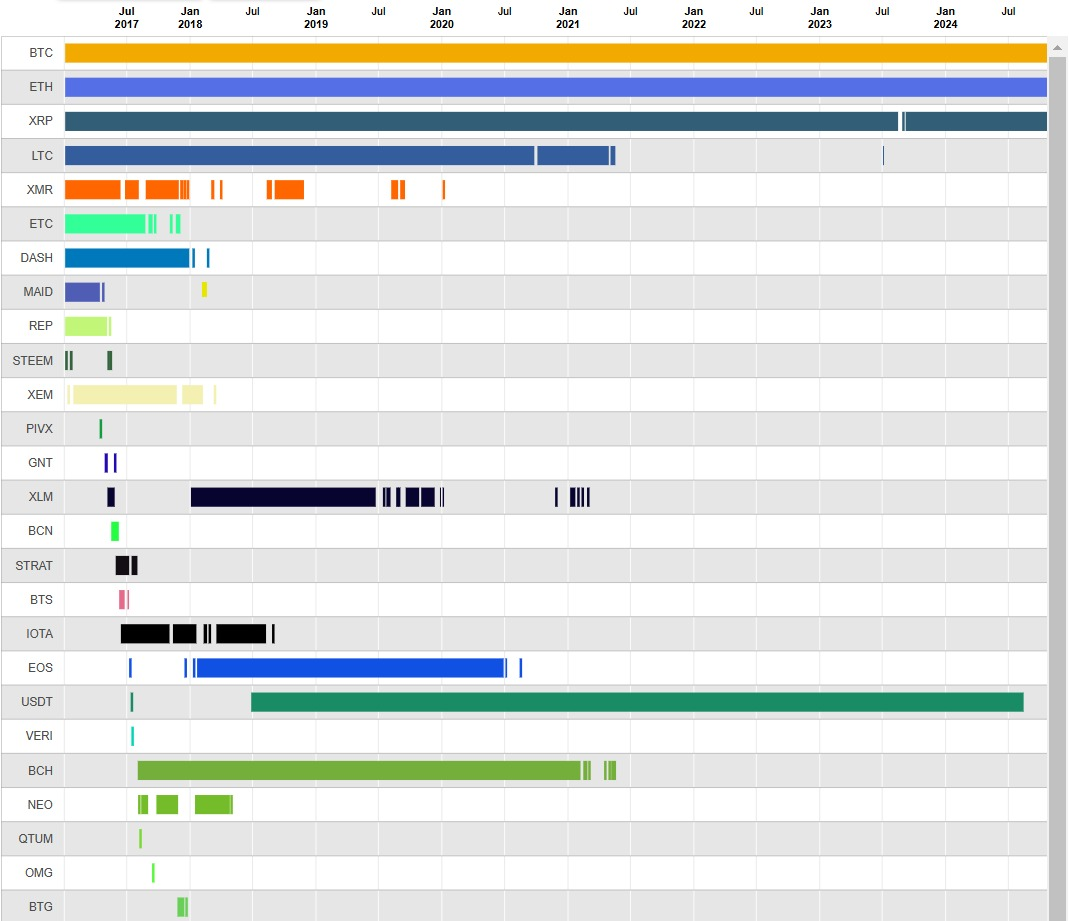This screenshot has width=1069, height=921.
Task: Click the LTC row label
Action: [x=42, y=155]
